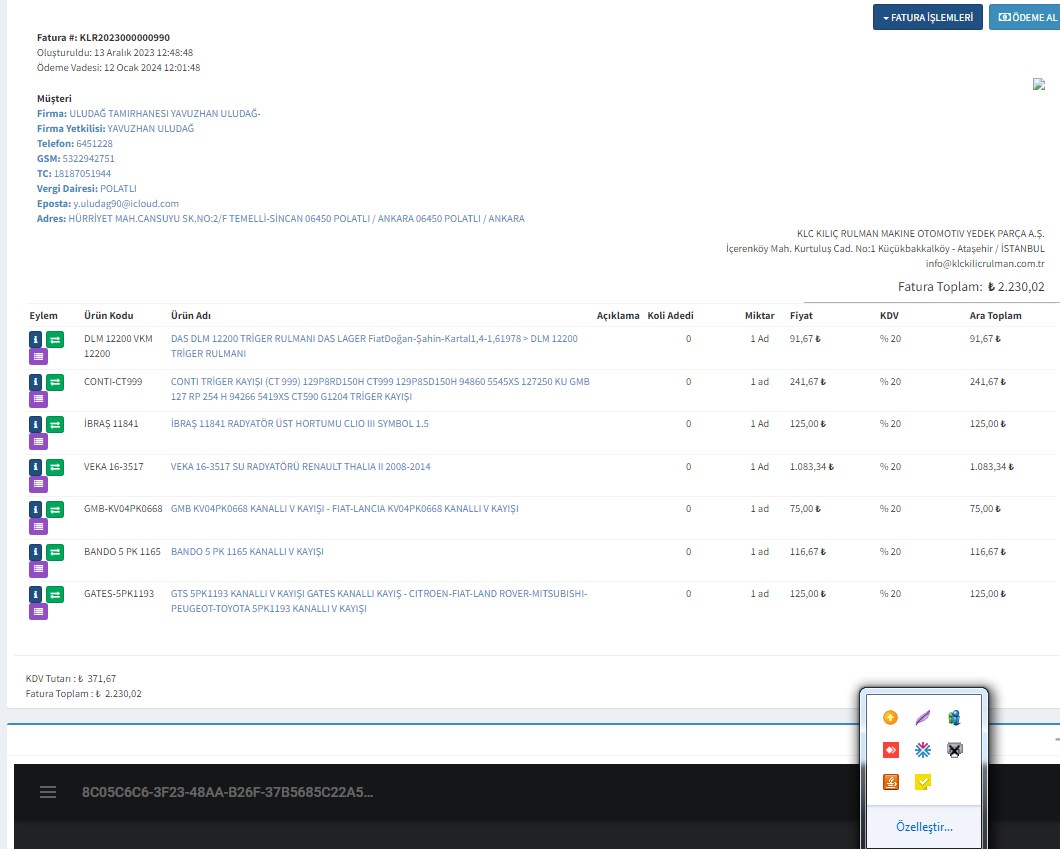Open the İBRAŞ 11841 RADYATÖR ÜST HORTUMU link

click(299, 424)
